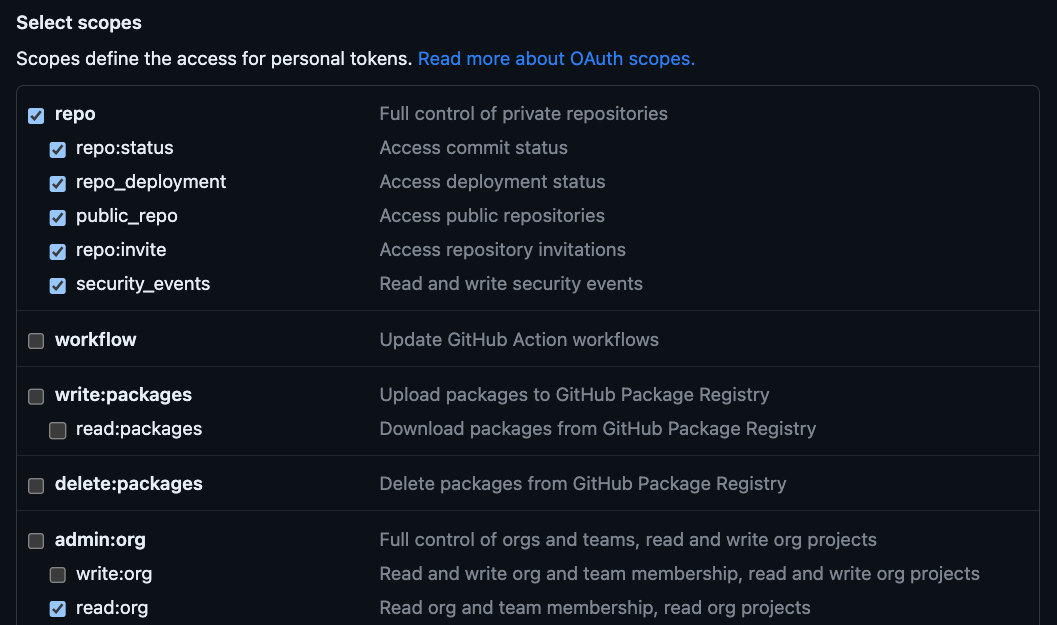Disable the repo_deployment scope checkbox
Viewport: 1057px width, 625px height.
58,183
